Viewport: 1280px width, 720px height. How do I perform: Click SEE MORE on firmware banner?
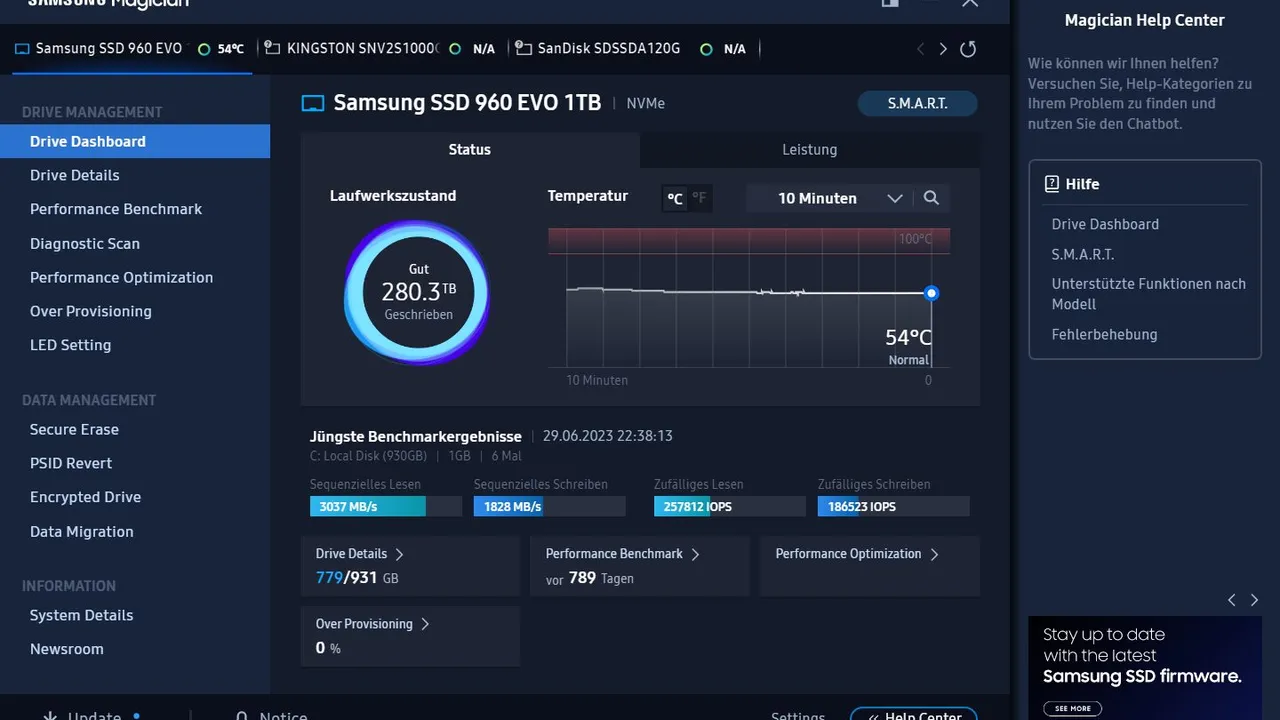pyautogui.click(x=1072, y=708)
